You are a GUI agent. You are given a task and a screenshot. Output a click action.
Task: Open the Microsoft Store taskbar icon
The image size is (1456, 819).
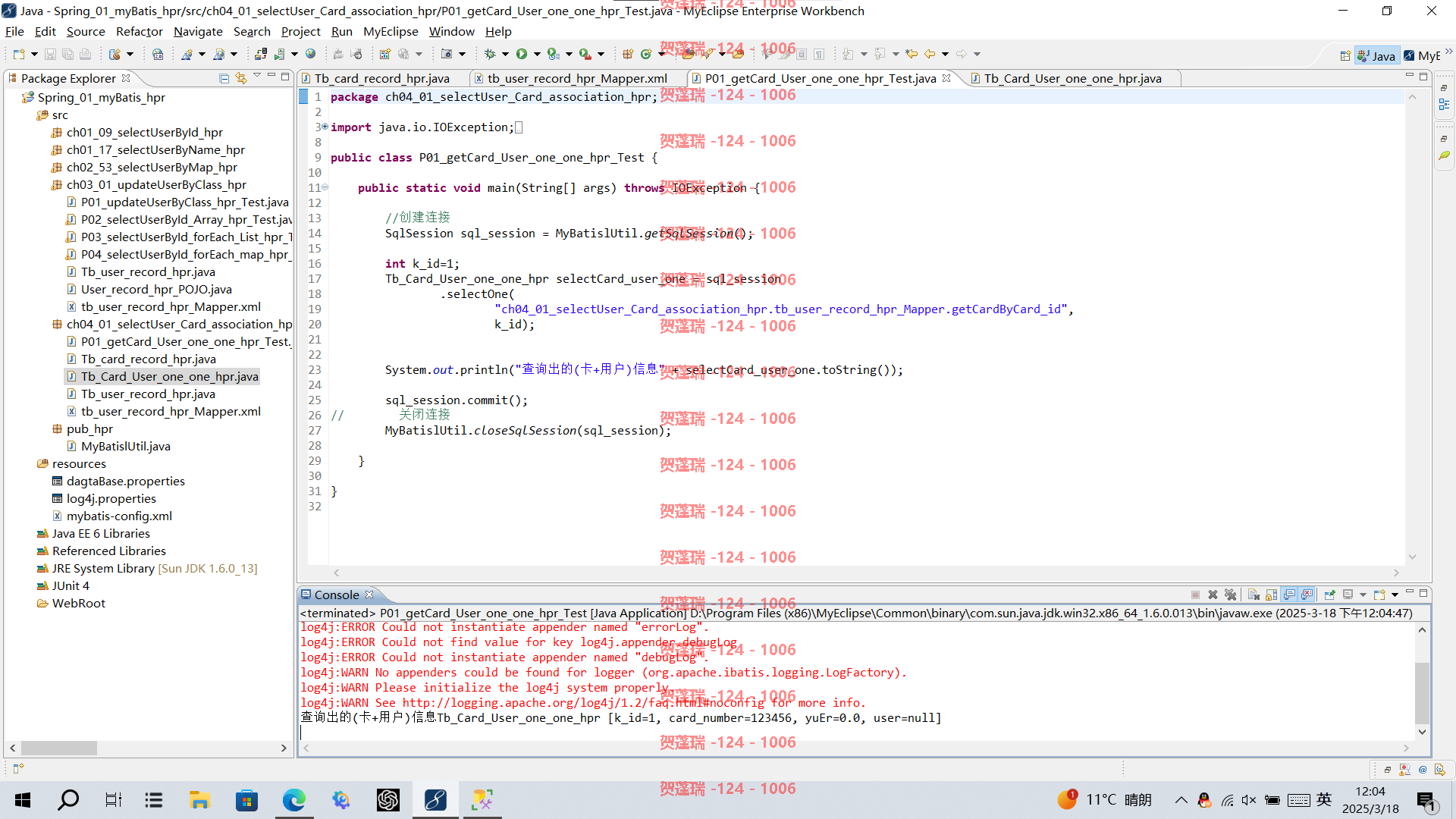point(246,799)
